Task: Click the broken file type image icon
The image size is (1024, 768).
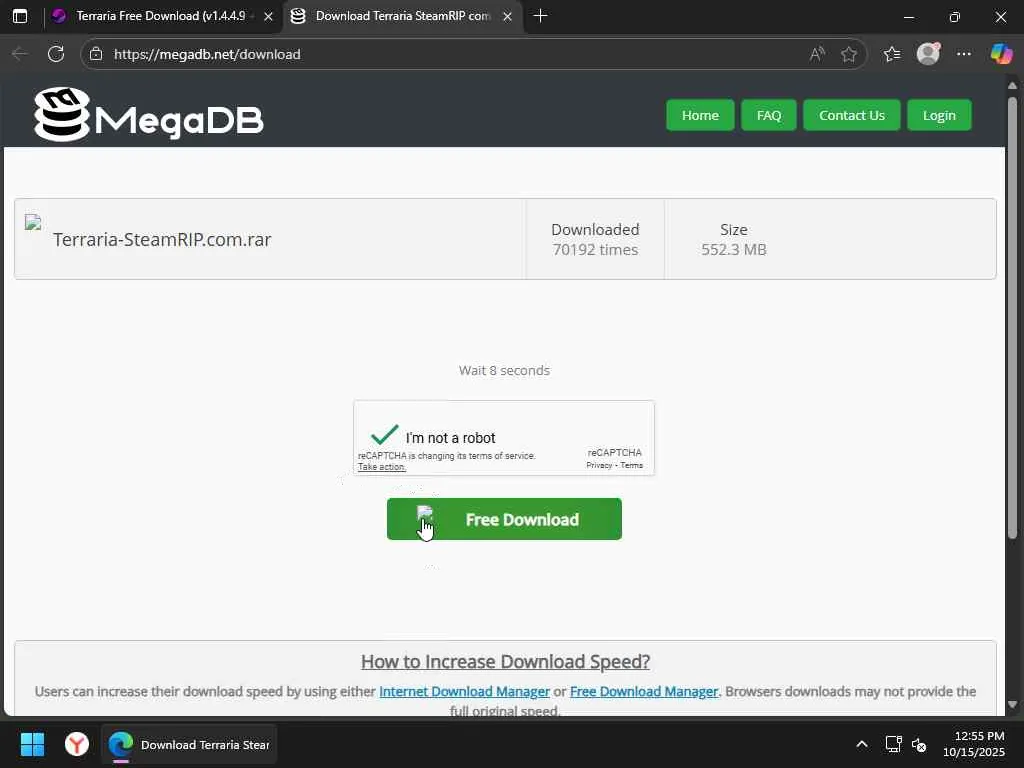Action: click(33, 223)
